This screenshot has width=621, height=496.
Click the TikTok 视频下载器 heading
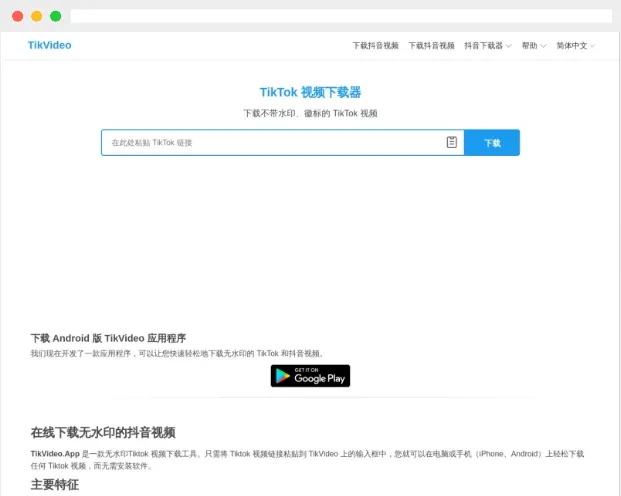click(x=310, y=92)
